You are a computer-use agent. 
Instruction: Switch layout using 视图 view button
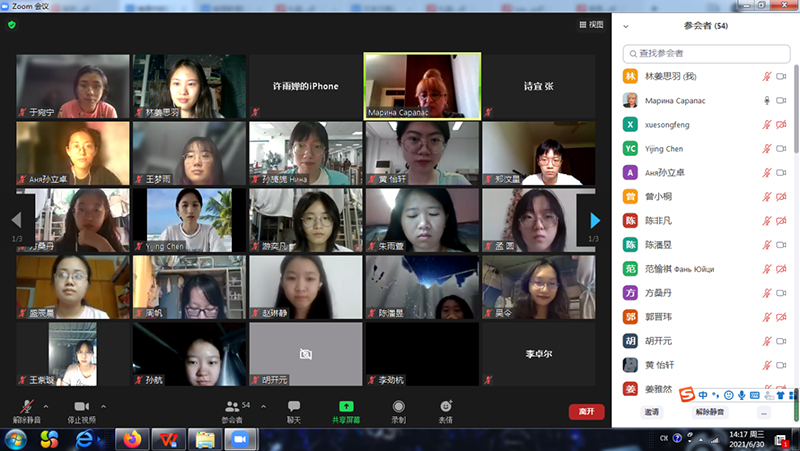coord(591,25)
